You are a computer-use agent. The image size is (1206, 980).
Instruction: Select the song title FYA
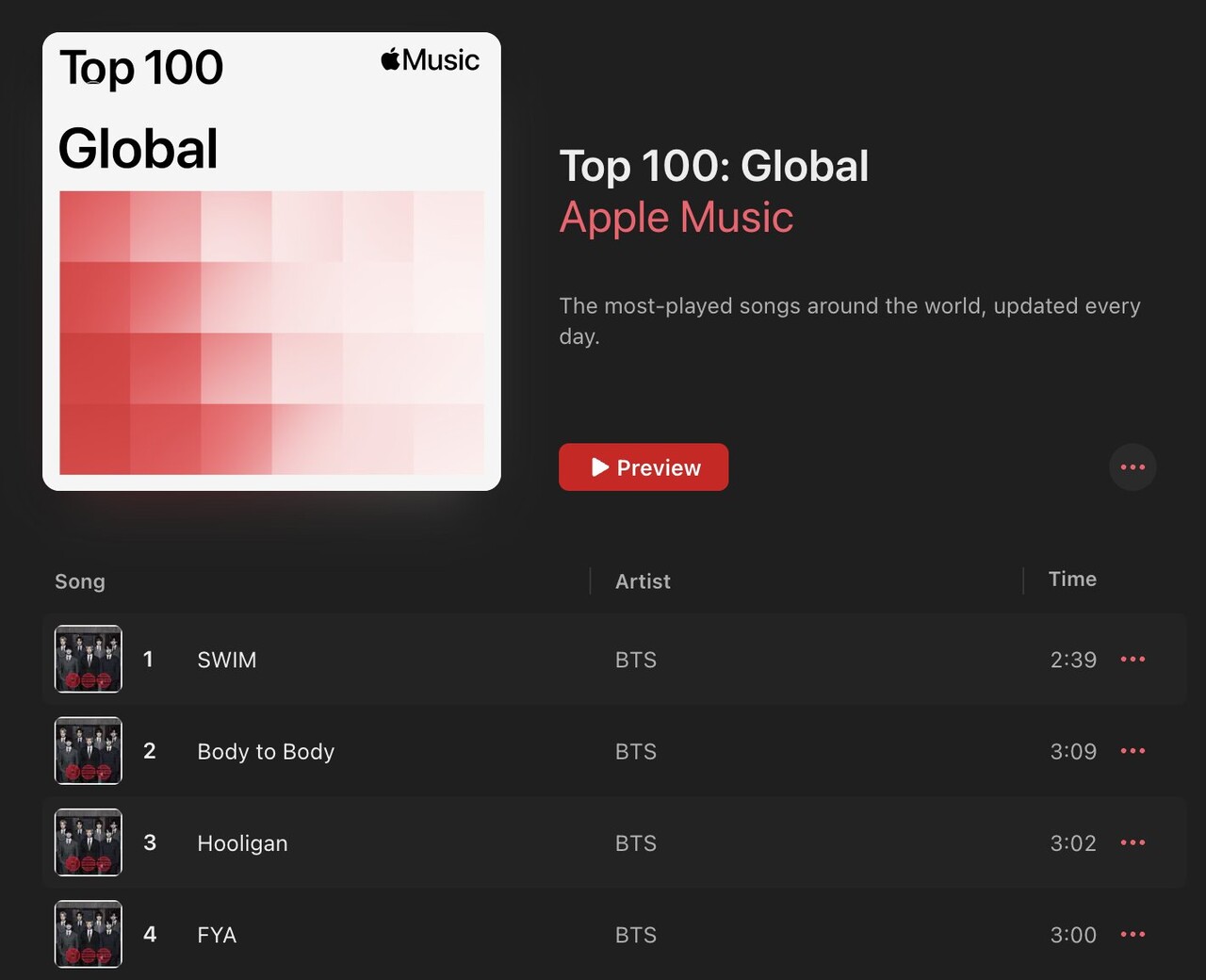(x=217, y=935)
